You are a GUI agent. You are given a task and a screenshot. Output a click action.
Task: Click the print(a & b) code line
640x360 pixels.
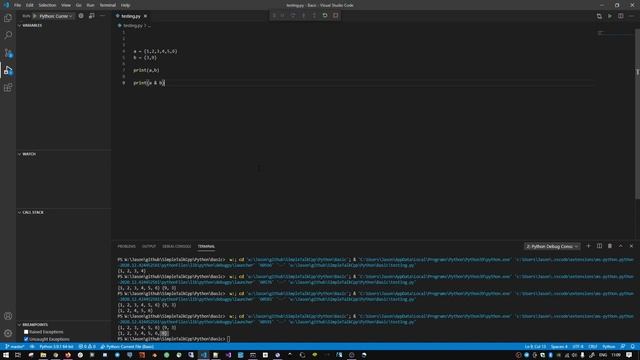(149, 83)
